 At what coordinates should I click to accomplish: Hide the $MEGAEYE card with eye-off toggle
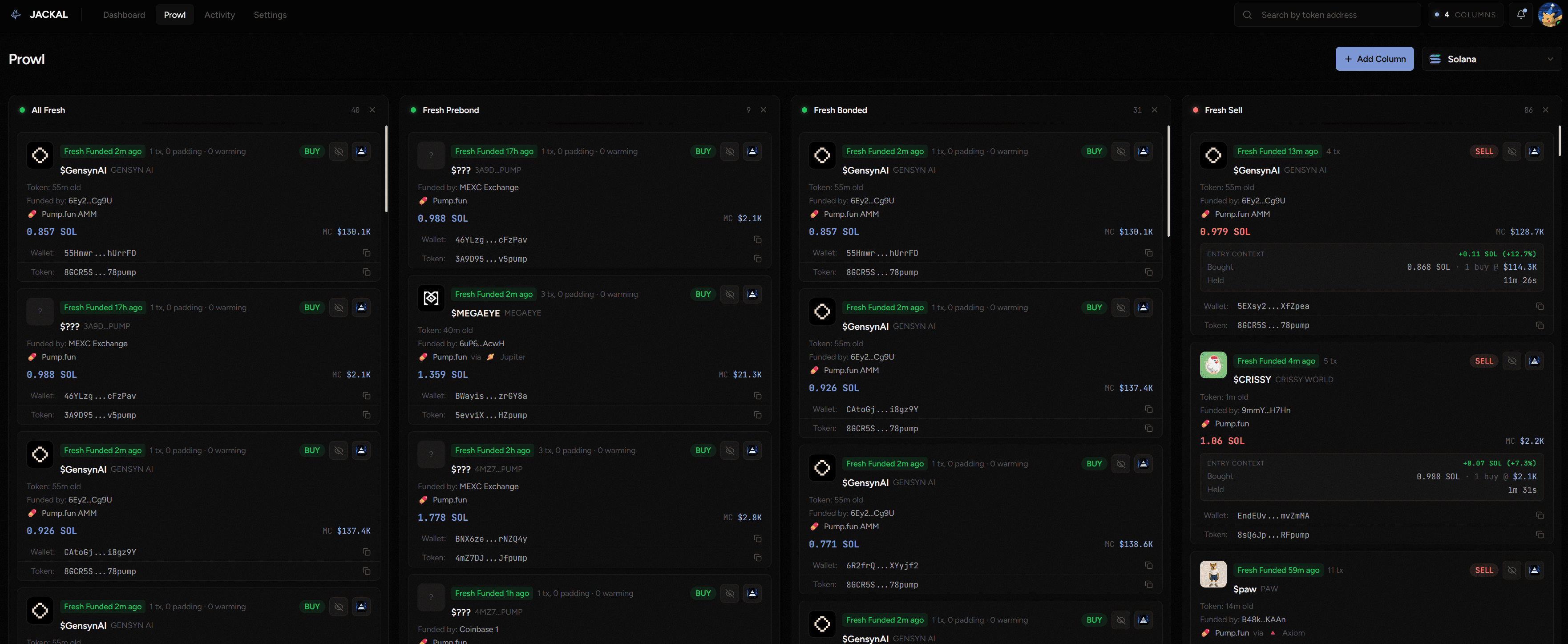(x=730, y=294)
